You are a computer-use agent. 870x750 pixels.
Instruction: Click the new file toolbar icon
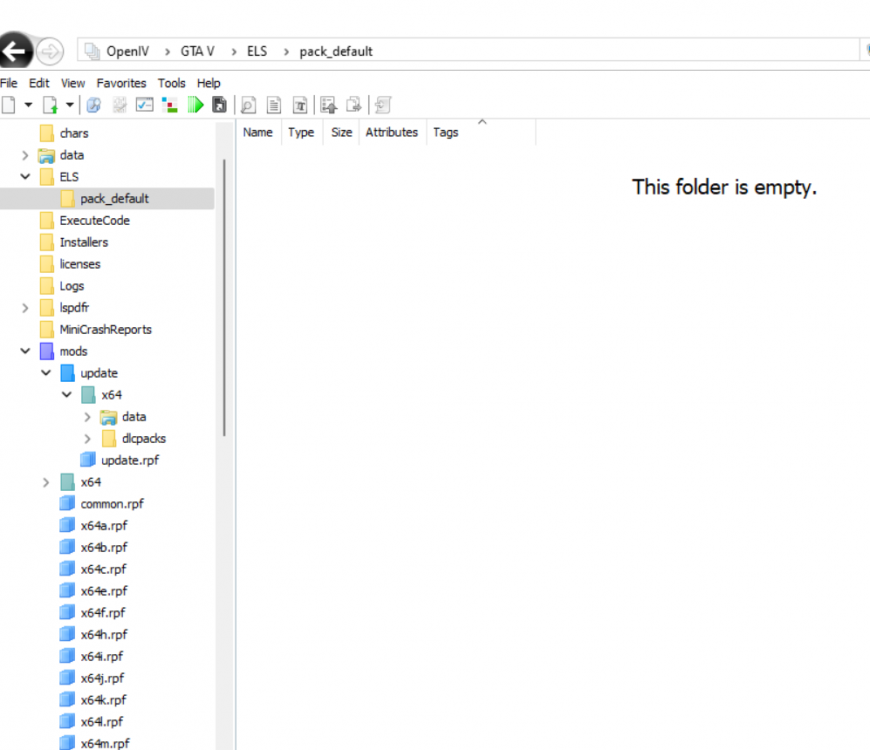click(x=9, y=105)
